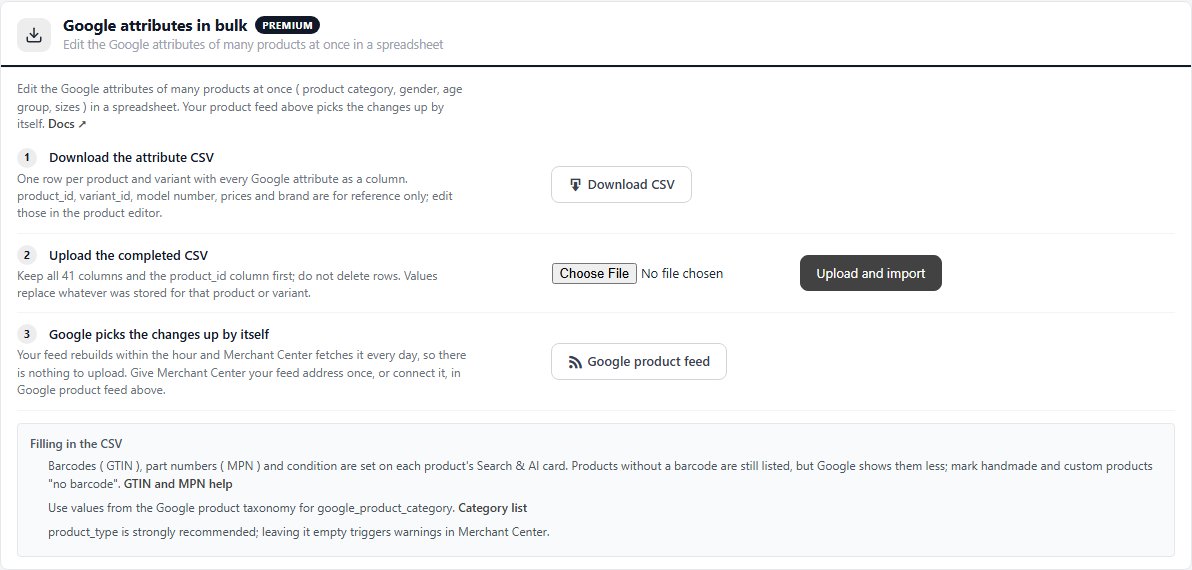Screen dimensions: 1192x570
Task: Click the PREMIUM badge
Action: click(x=287, y=25)
